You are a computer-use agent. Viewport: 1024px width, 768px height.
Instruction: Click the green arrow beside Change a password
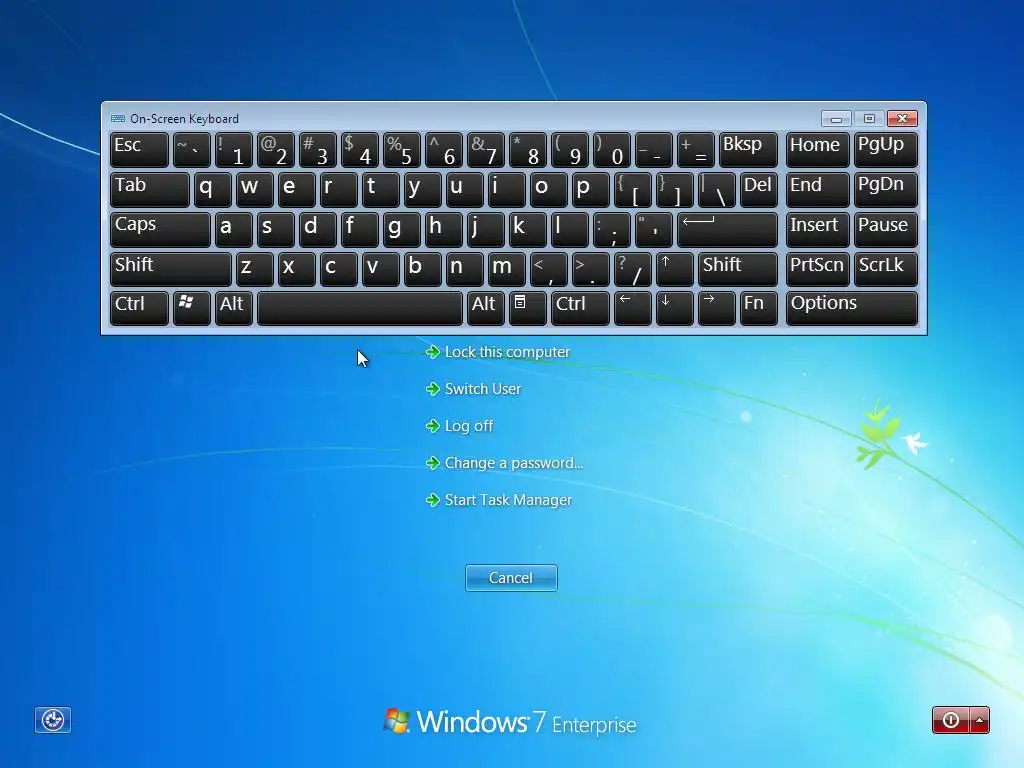[x=432, y=463]
